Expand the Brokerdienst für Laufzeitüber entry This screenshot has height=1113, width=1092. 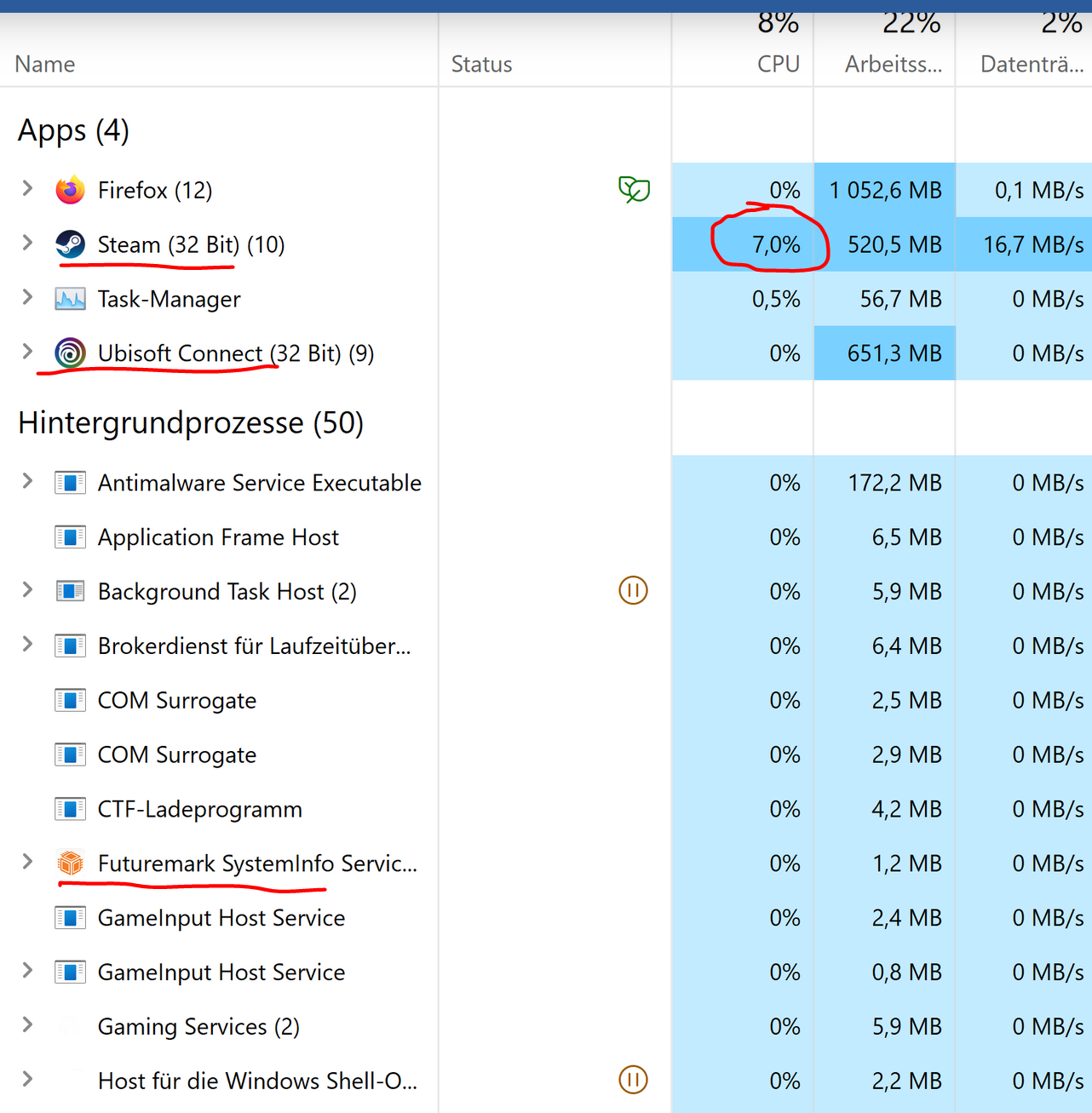coord(27,644)
